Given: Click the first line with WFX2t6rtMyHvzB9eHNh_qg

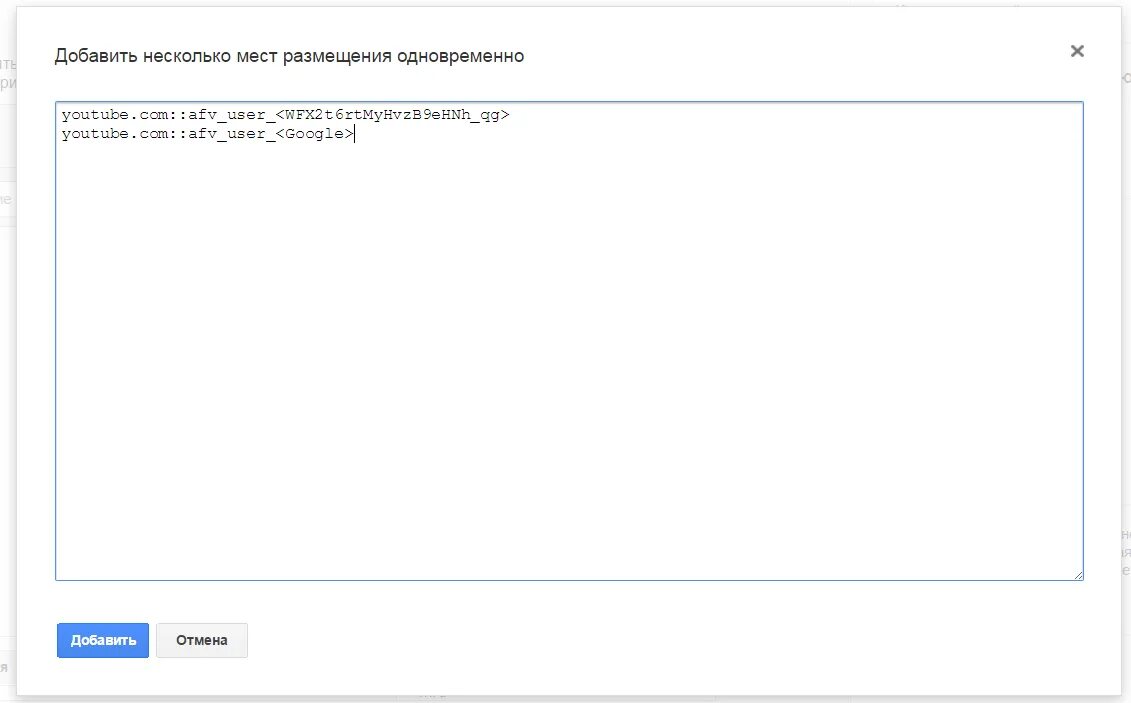Looking at the screenshot, I should 286,115.
